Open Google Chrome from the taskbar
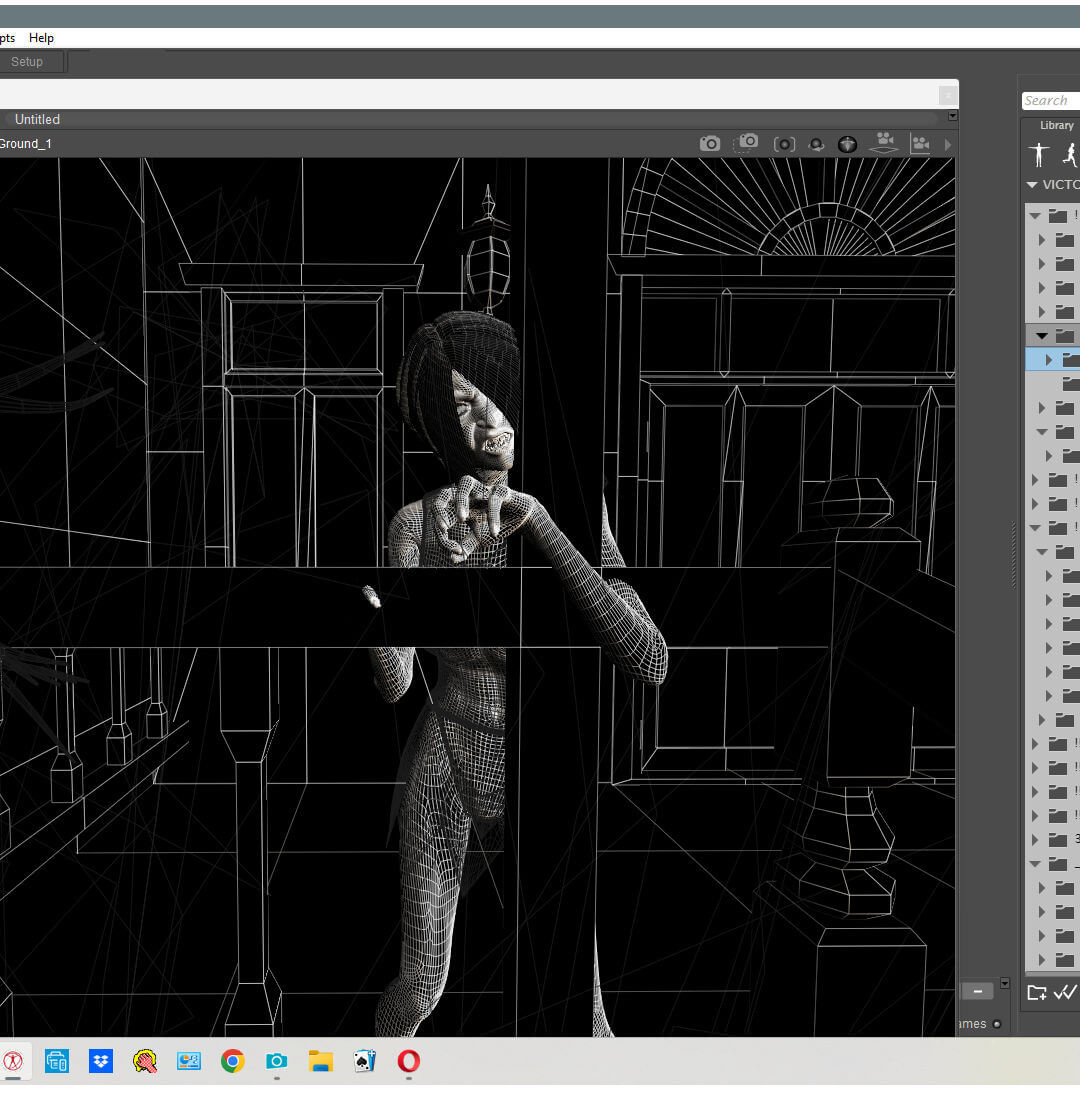This screenshot has height=1112, width=1080. (233, 1061)
